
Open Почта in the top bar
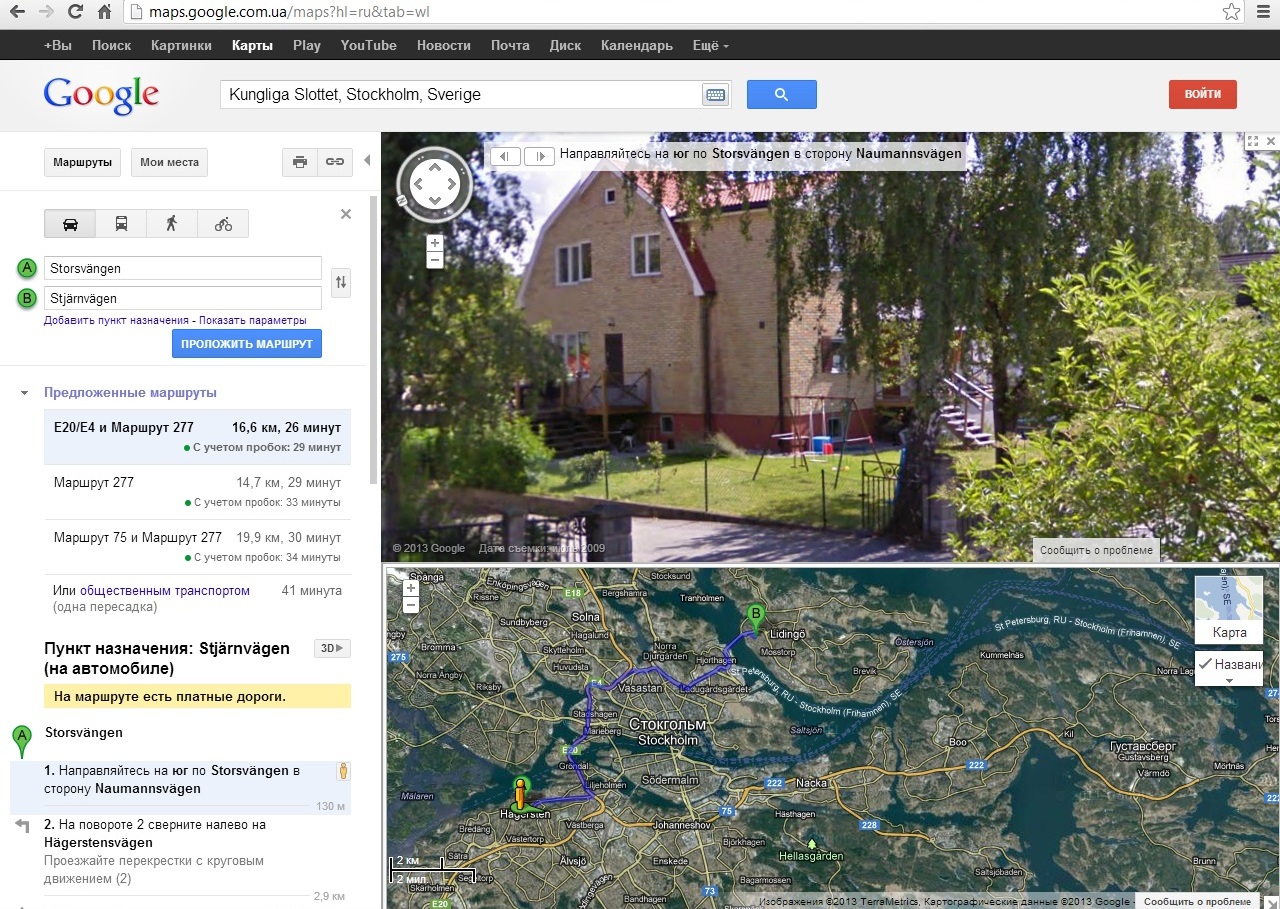pyautogui.click(x=510, y=45)
